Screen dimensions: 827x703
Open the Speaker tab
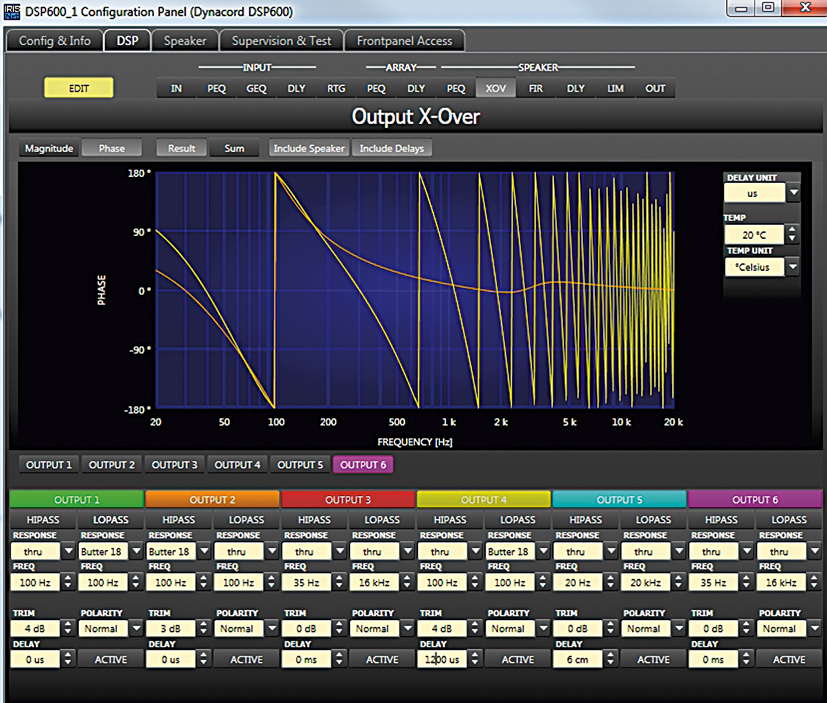[185, 41]
